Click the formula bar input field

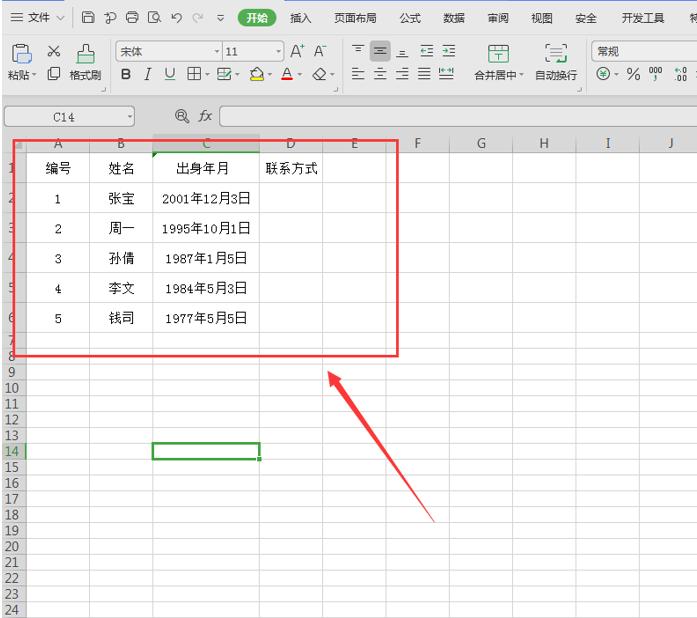pos(458,116)
